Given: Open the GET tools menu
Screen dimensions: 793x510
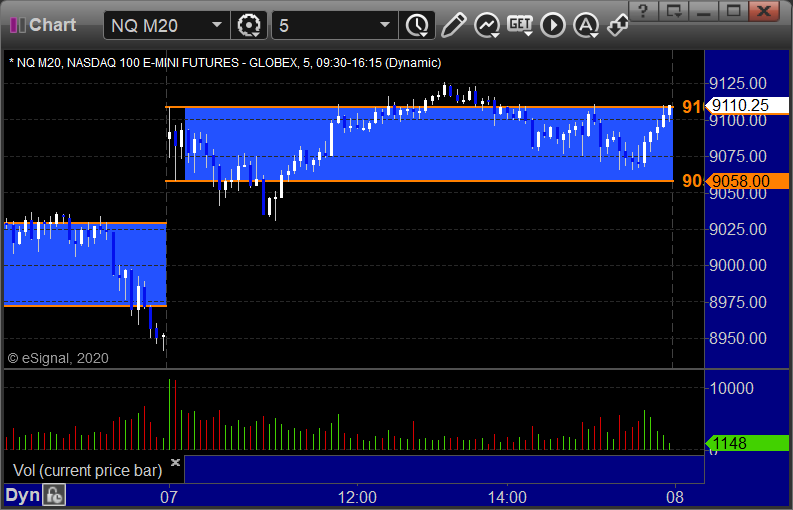Looking at the screenshot, I should [x=520, y=25].
